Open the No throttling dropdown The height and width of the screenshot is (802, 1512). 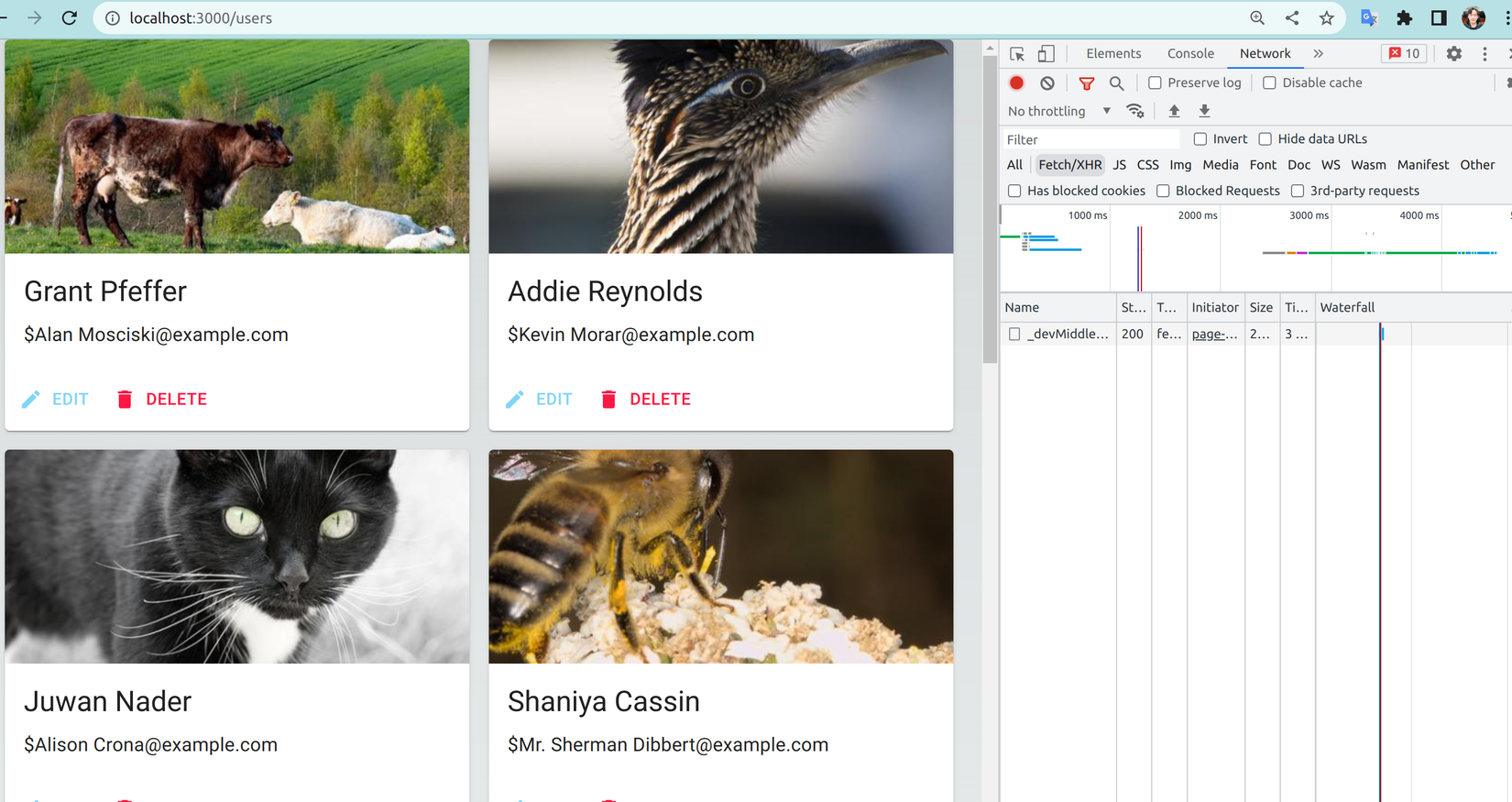1059,111
